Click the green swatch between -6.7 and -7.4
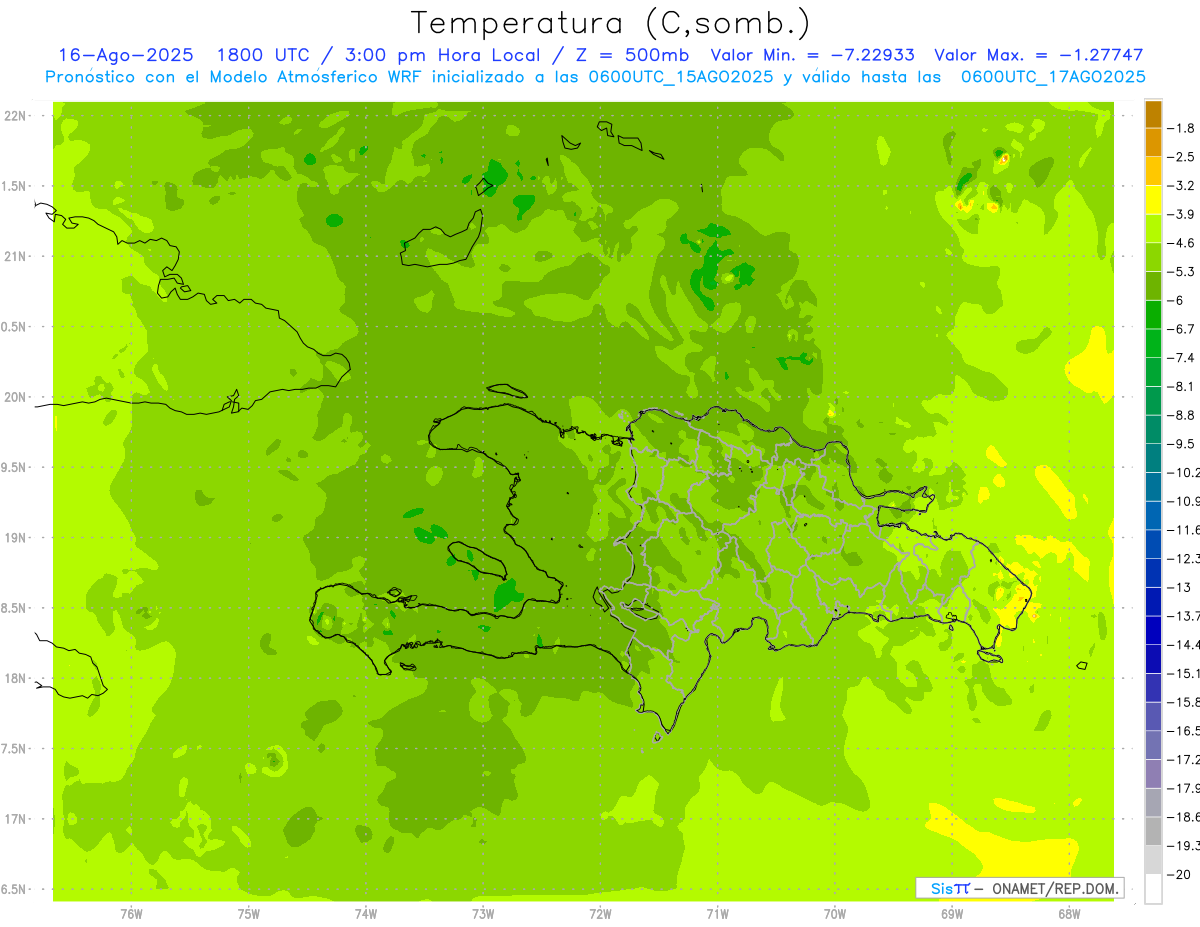The width and height of the screenshot is (1200, 927). [1153, 343]
